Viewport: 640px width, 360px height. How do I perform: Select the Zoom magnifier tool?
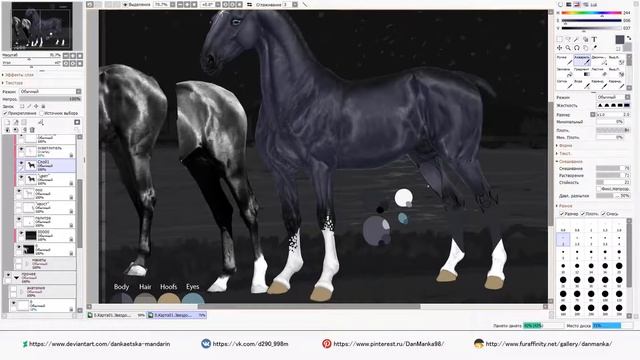tap(568, 48)
